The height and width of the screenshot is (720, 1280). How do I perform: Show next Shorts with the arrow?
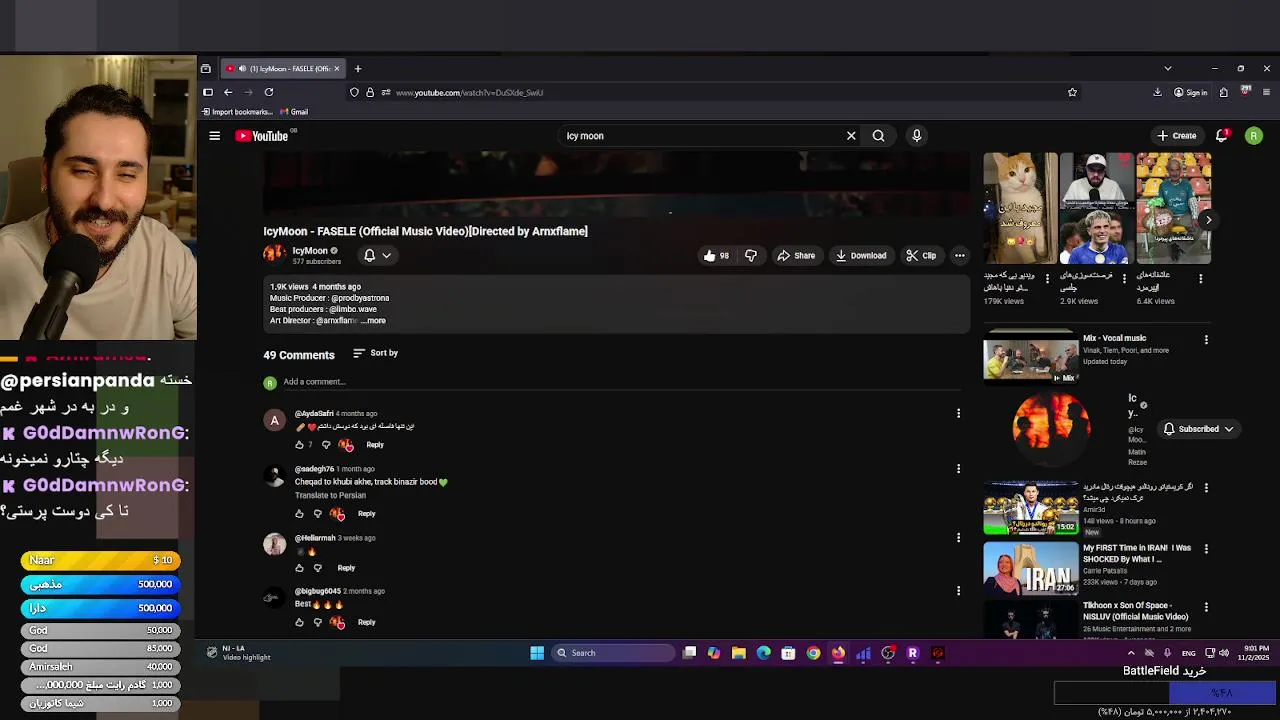(1208, 220)
